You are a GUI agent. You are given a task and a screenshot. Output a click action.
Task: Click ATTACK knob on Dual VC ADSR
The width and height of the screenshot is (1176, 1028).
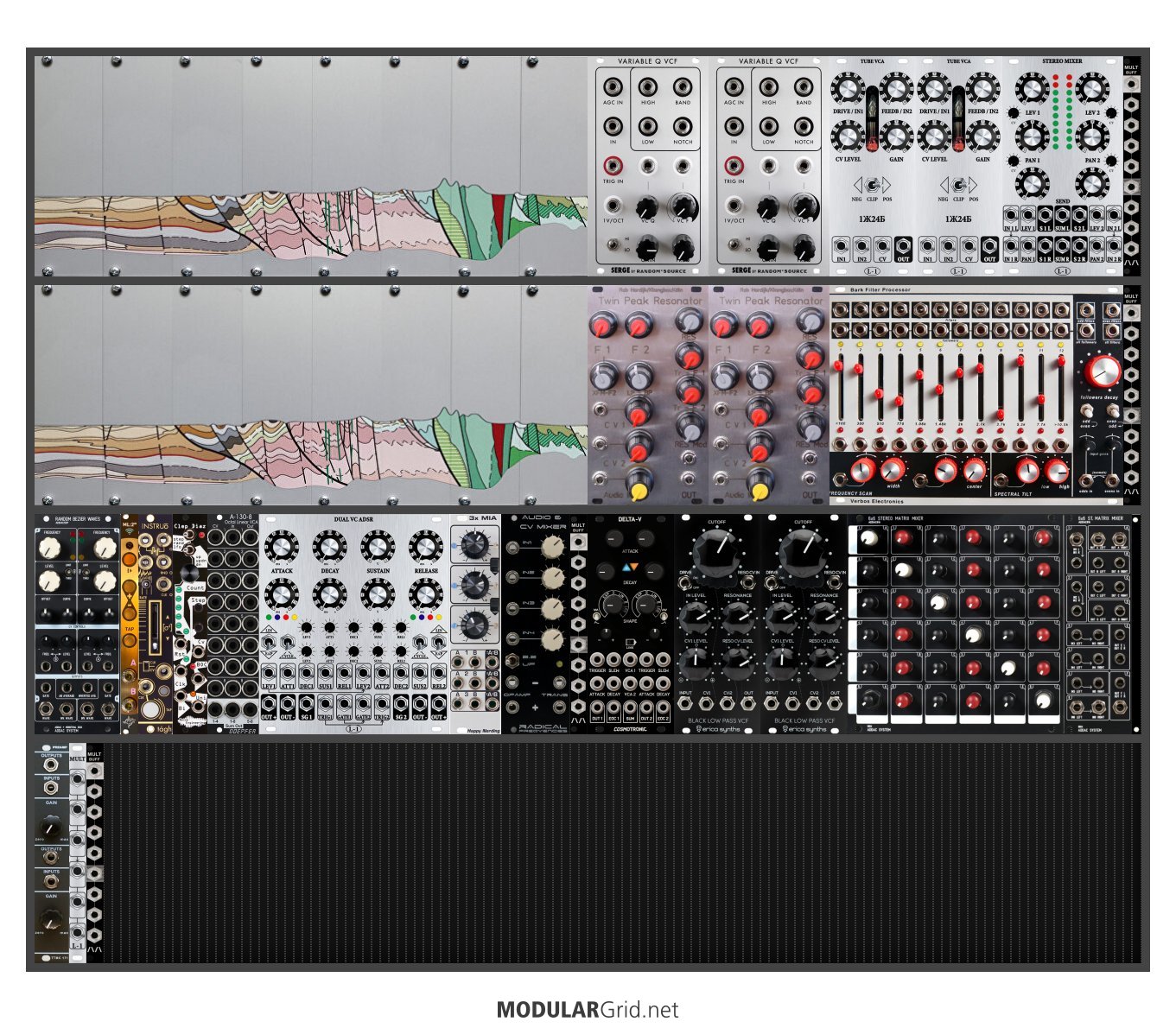click(281, 546)
